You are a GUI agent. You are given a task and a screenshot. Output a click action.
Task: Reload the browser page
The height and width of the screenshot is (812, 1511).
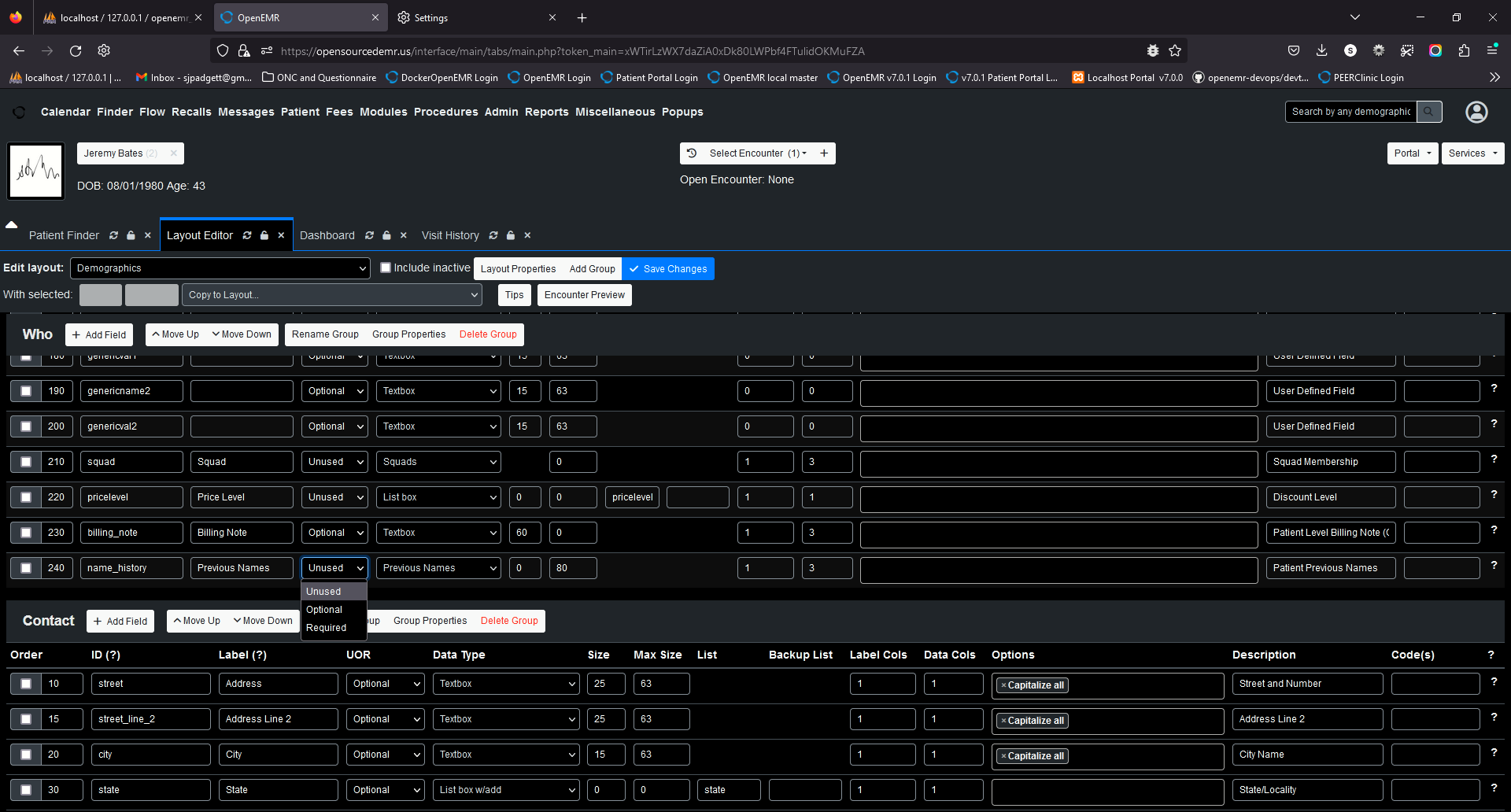76,50
